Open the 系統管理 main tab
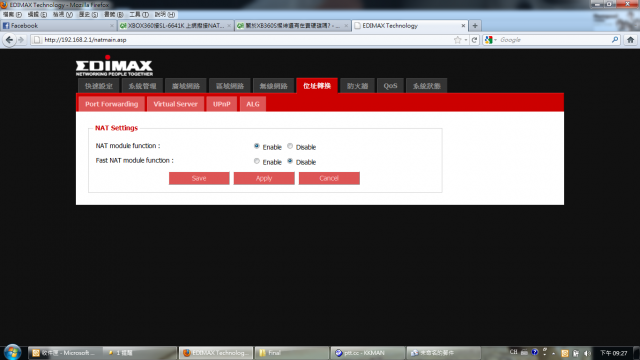The image size is (640, 360). (x=142, y=86)
